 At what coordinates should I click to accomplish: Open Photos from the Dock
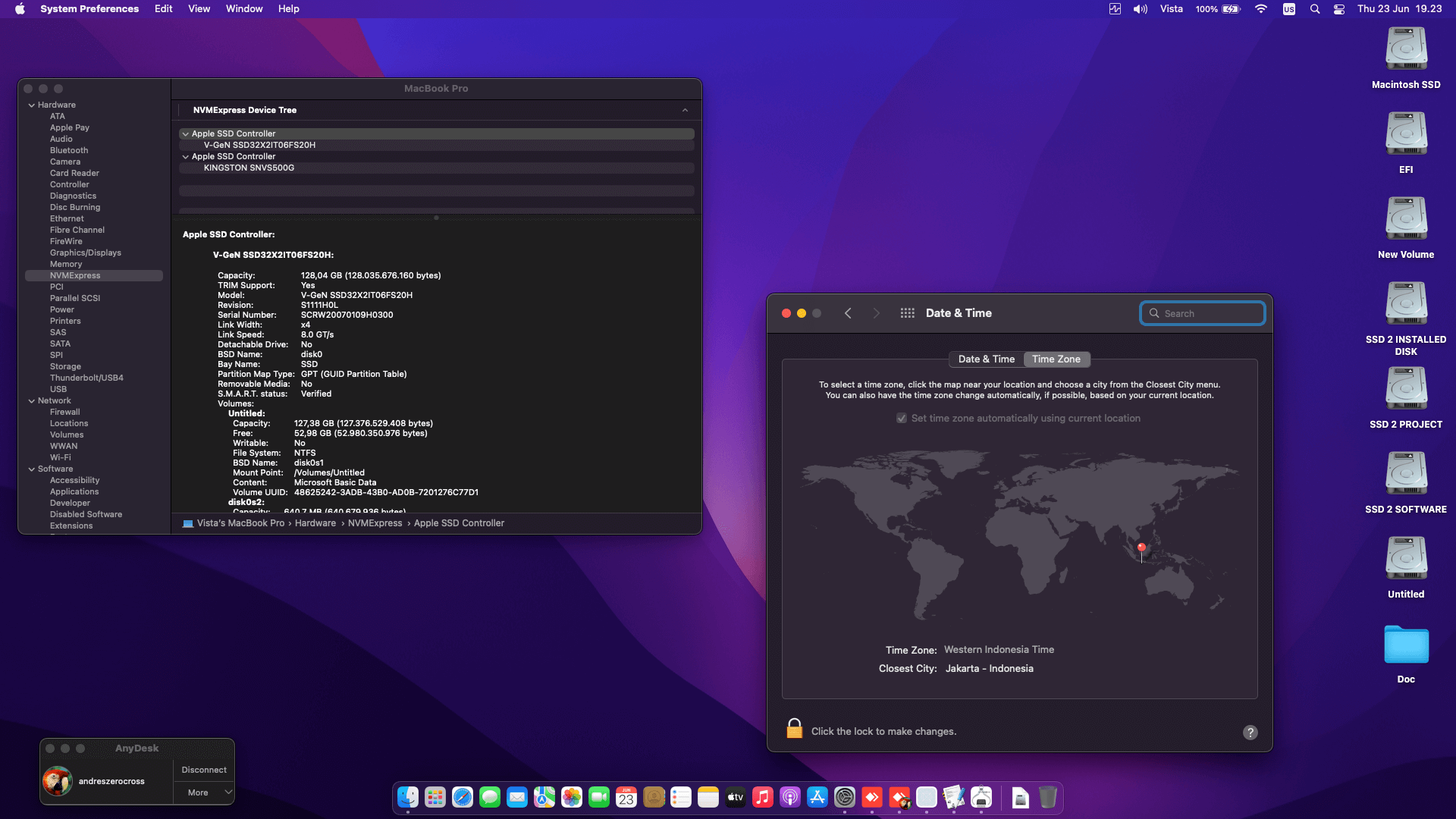point(572,797)
